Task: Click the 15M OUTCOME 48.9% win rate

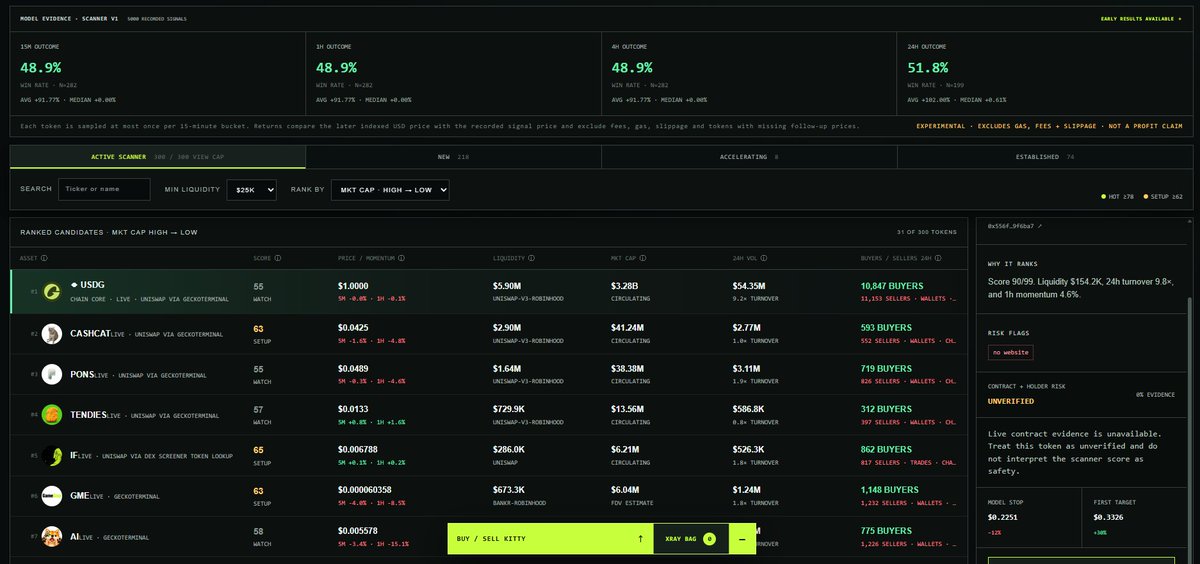Action: coord(41,67)
